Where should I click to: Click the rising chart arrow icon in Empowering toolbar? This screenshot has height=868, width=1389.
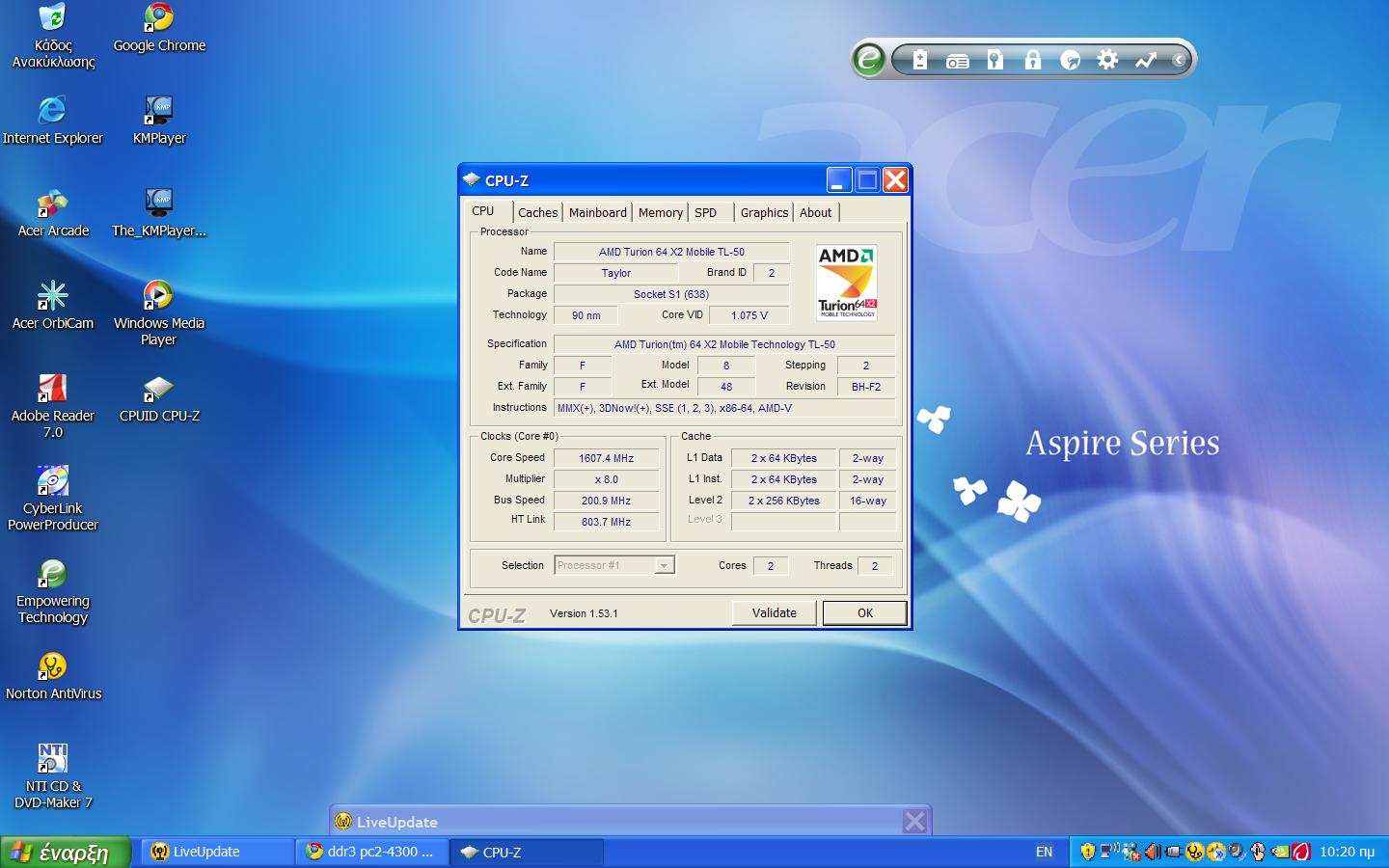click(x=1145, y=61)
